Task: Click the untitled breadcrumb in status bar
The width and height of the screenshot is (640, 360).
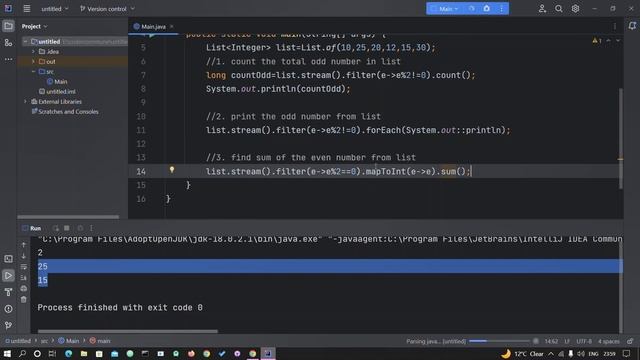Action: (x=18, y=341)
